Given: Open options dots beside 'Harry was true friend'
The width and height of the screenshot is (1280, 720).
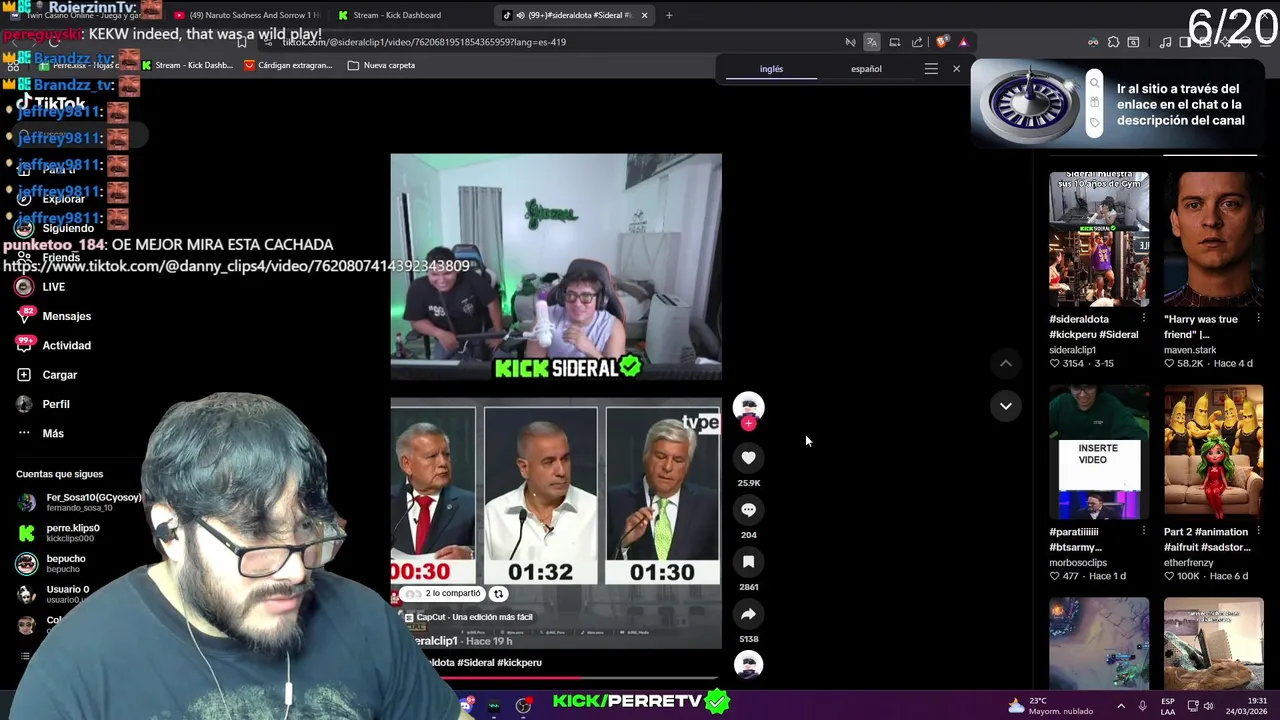Looking at the screenshot, I should coord(1258,319).
